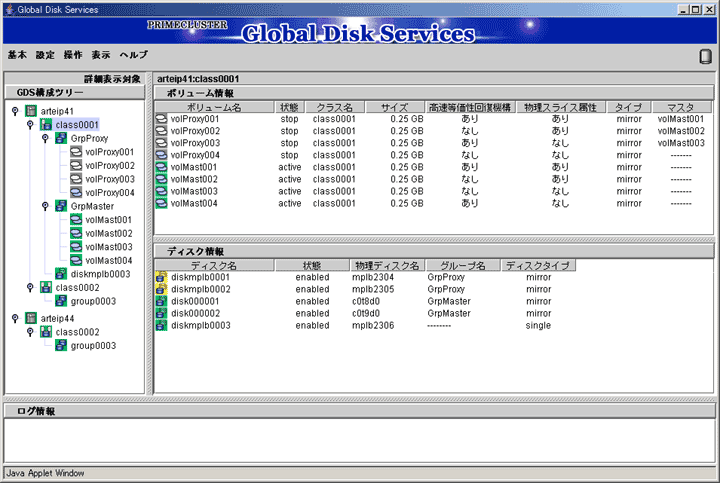Sort by ディスク名 column header
Image resolution: width=720 pixels, height=483 pixels.
click(x=214, y=265)
